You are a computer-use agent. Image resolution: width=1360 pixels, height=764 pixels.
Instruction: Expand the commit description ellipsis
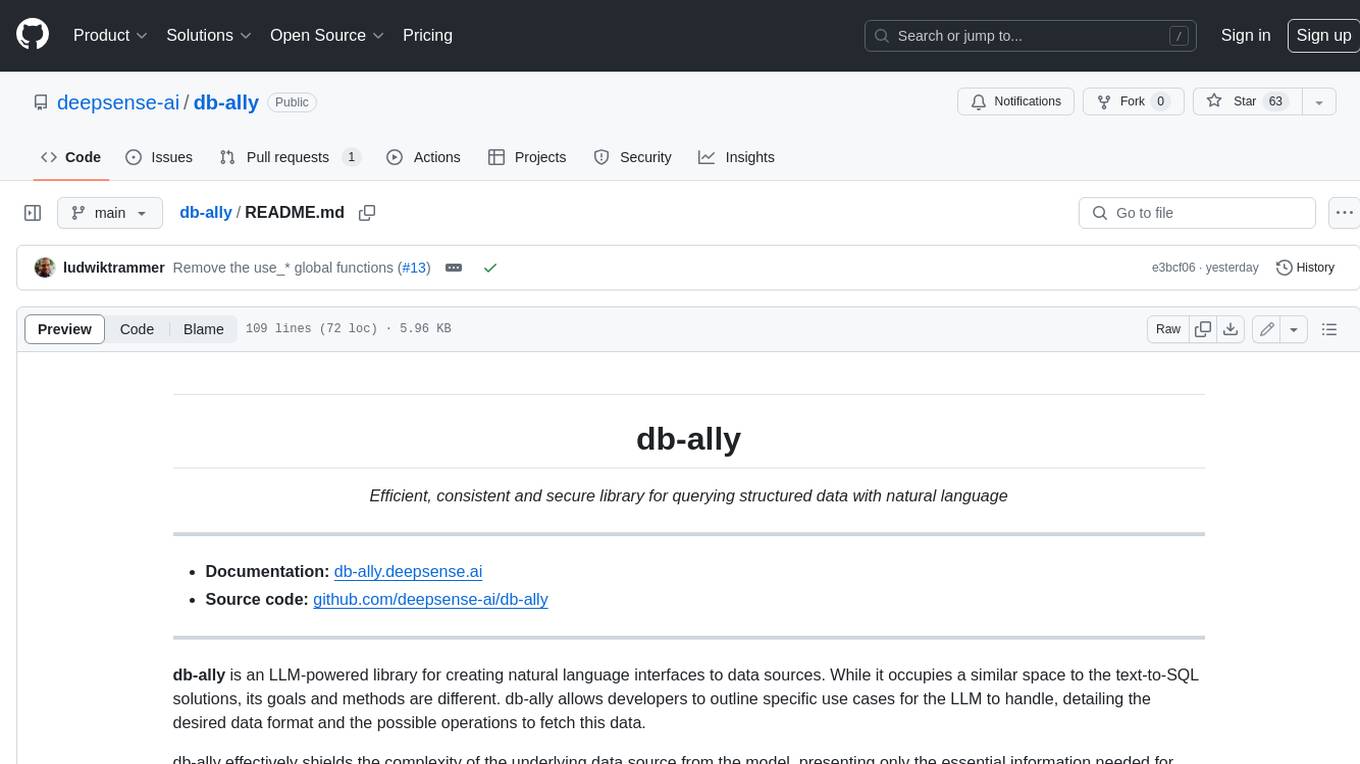[x=453, y=268]
